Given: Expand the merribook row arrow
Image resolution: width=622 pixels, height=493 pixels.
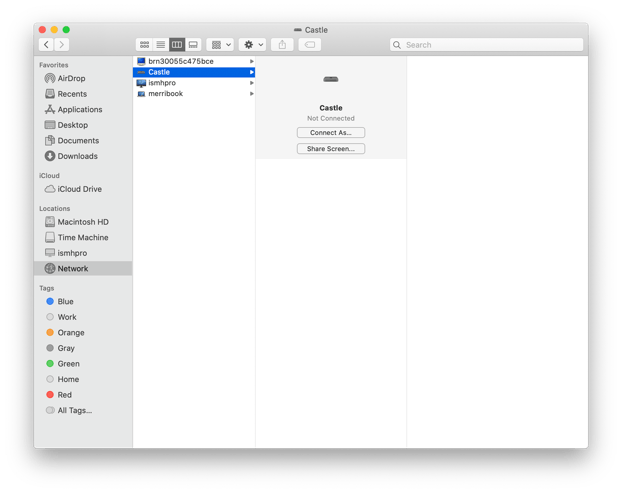Looking at the screenshot, I should [x=251, y=93].
